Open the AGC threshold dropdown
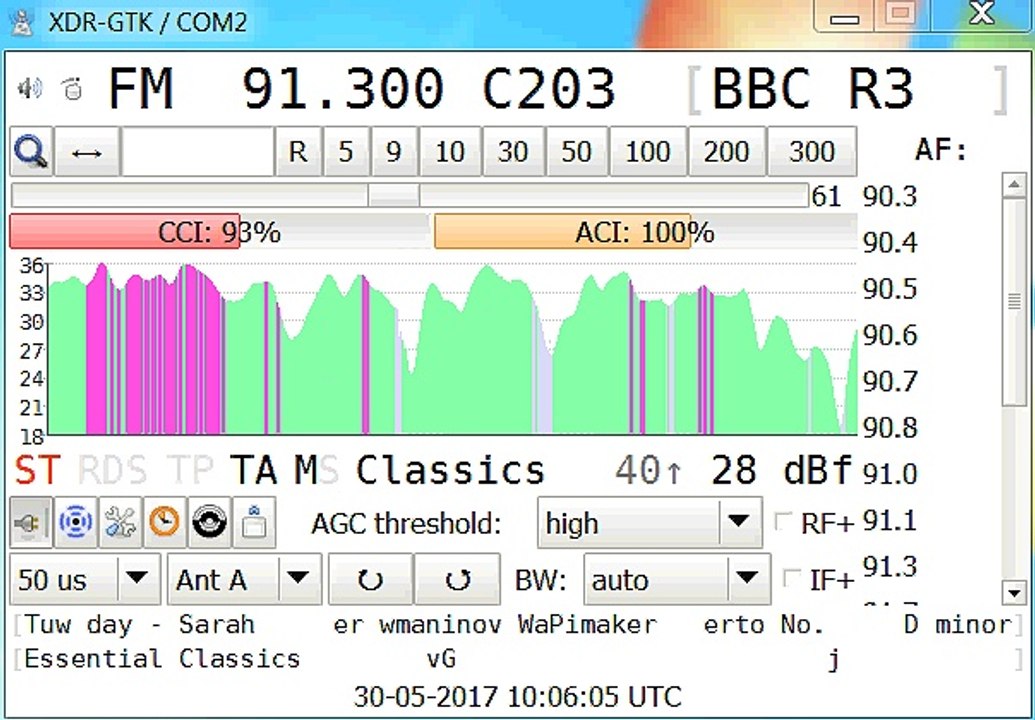The height and width of the screenshot is (720, 1035). coord(650,523)
